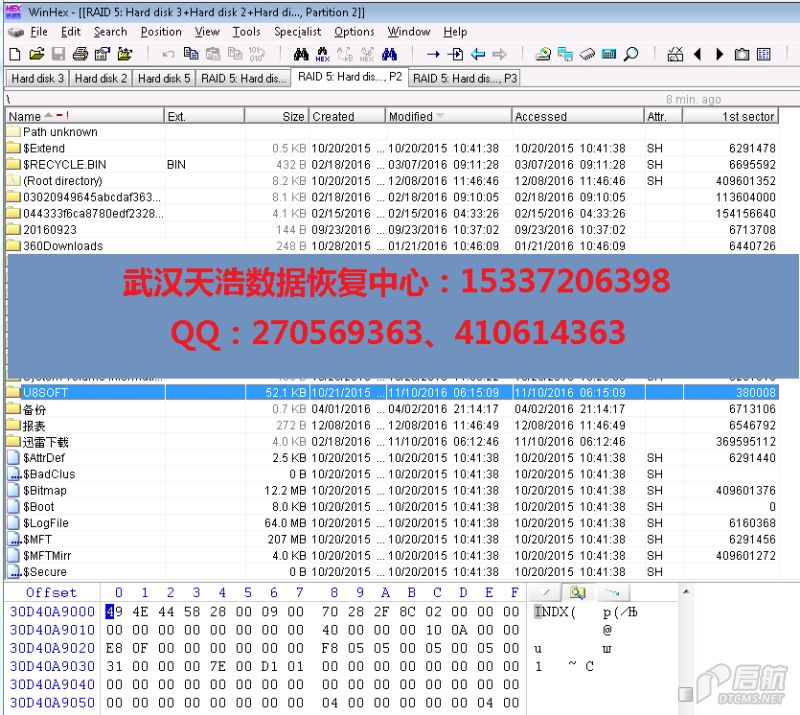The image size is (800, 715).
Task: Click the Save disk icon
Action: click(x=58, y=54)
